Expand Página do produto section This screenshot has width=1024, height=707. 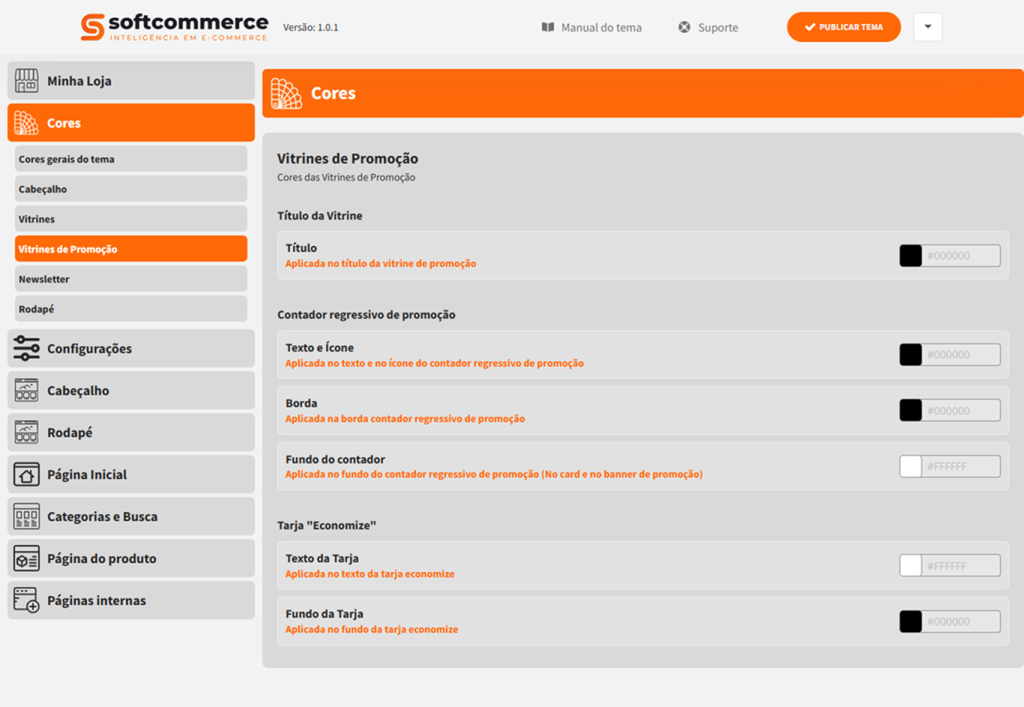pos(131,558)
